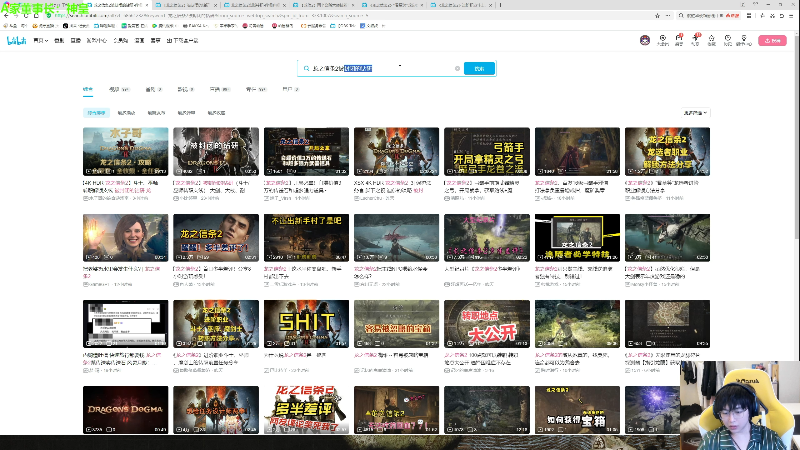Open the 不让出新手村了是吧 video thumbnail
Screen dimensions: 800x450
tap(306, 238)
